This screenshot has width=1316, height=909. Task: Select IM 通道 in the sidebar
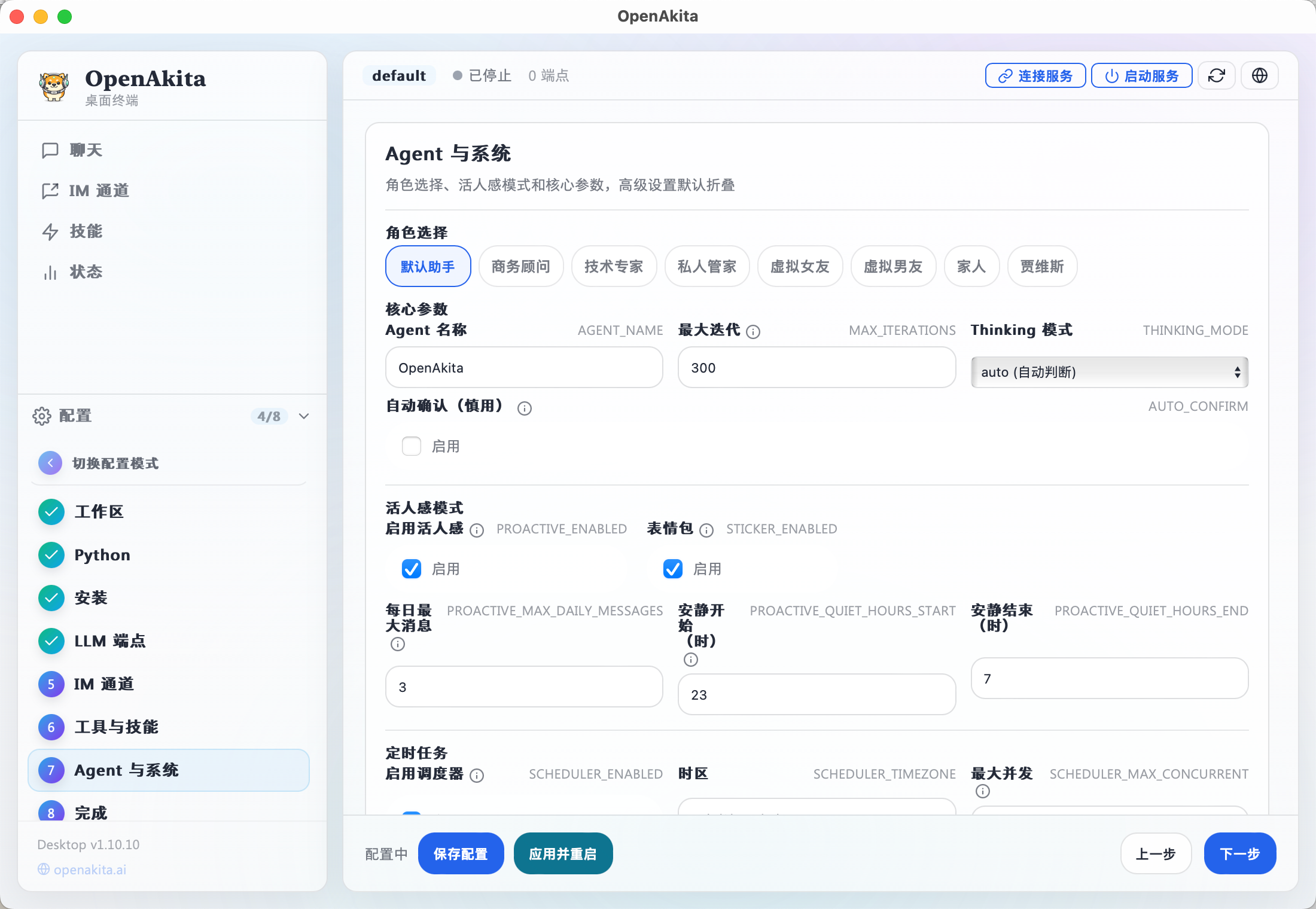(98, 190)
